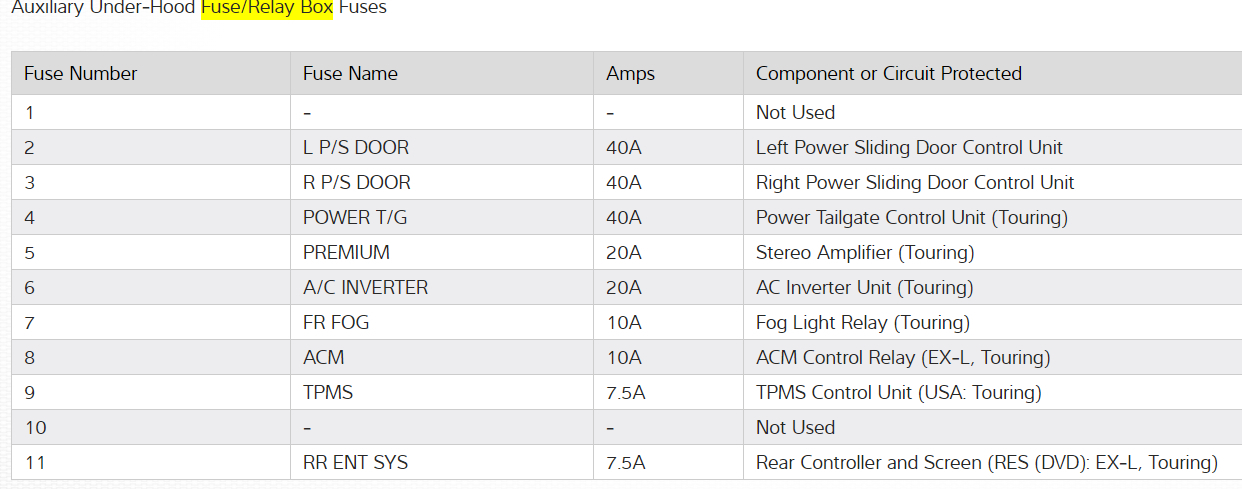Viewport: 1242px width, 489px height.
Task: Select the "L P/S DOOR" fuse name cell
Action: click(x=356, y=147)
